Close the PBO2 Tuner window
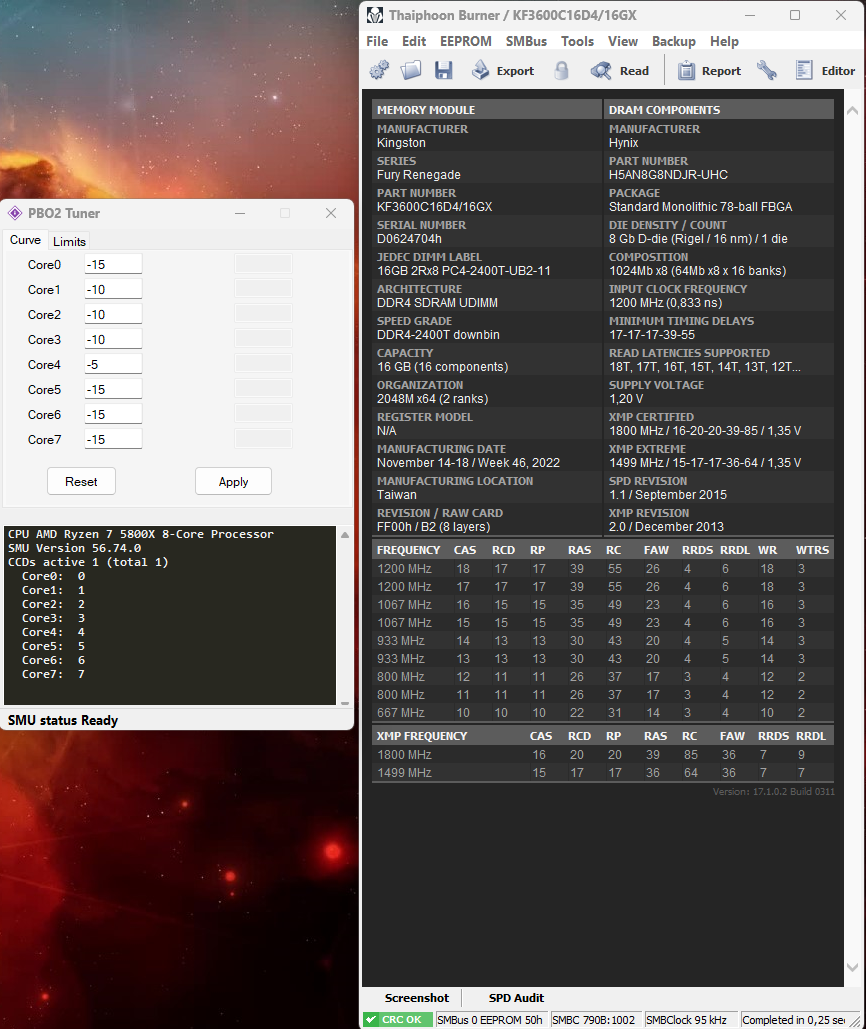Viewport: 866px width, 1029px height. pos(331,213)
